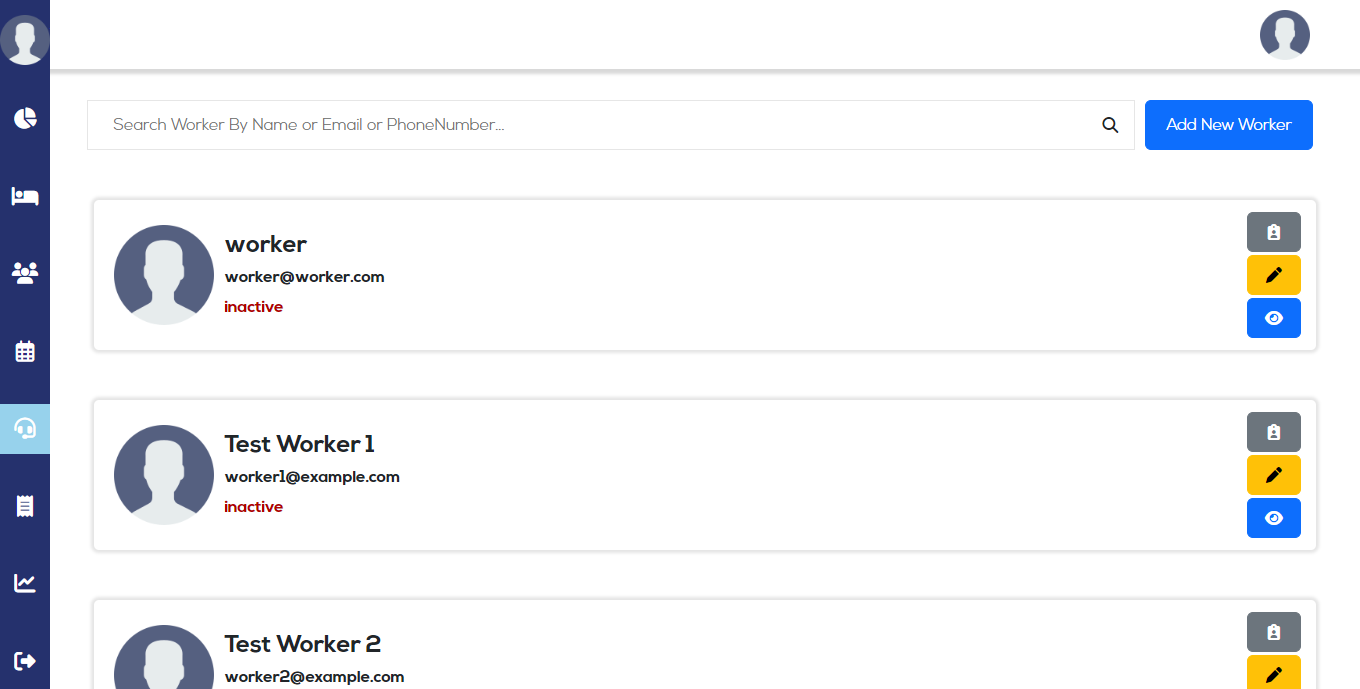
Task: Open the rooms bed icon in sidebar
Action: 25,196
